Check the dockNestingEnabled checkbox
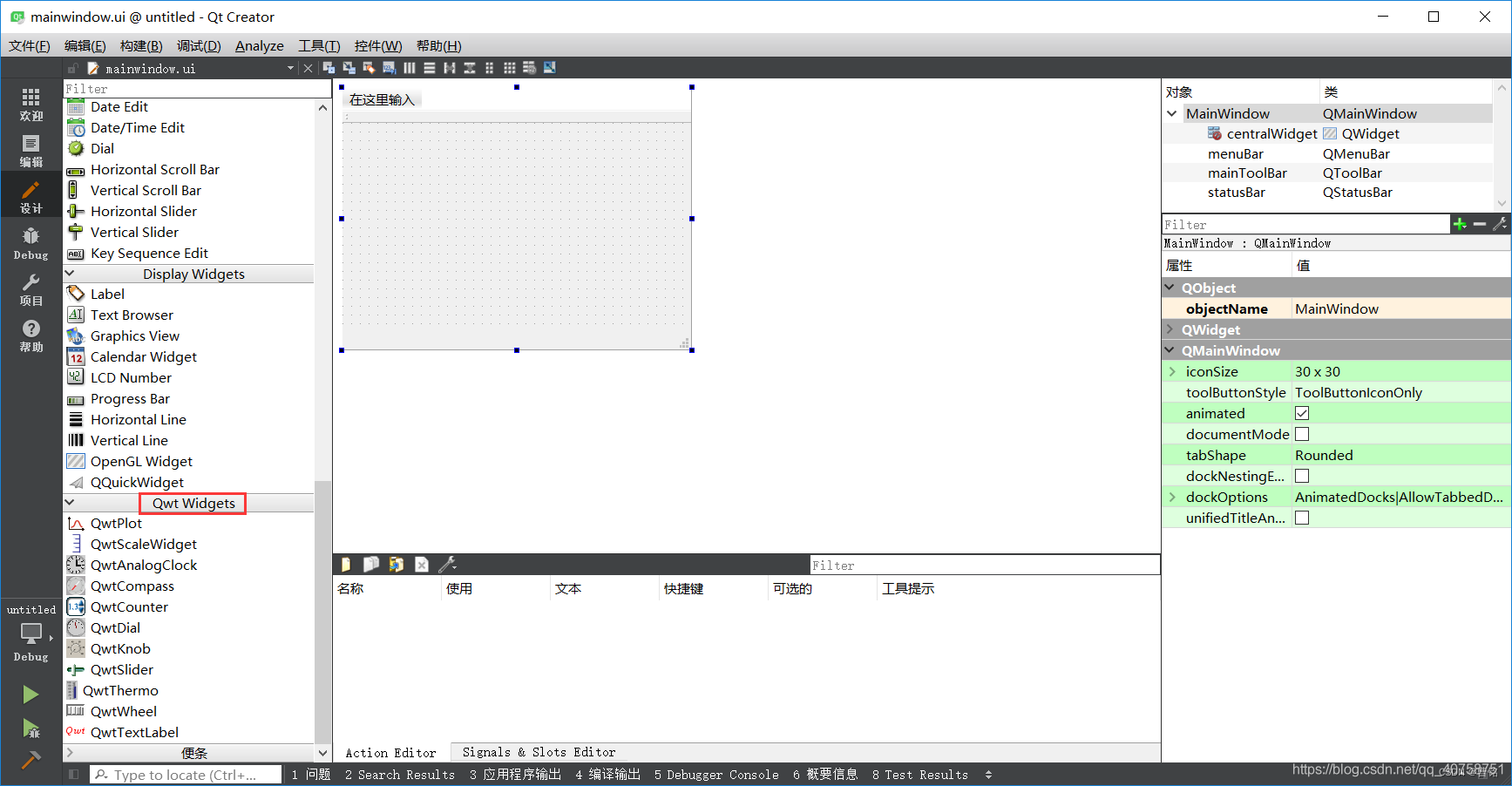Screen dimensions: 1512x786 point(1302,476)
